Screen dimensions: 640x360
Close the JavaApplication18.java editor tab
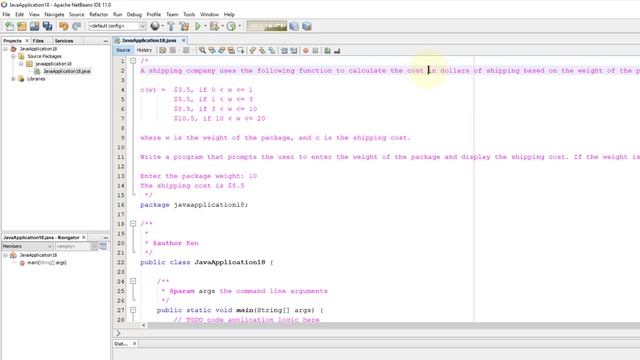[x=184, y=40]
